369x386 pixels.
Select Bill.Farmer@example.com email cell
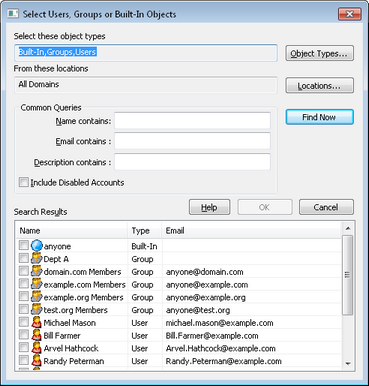(212, 336)
